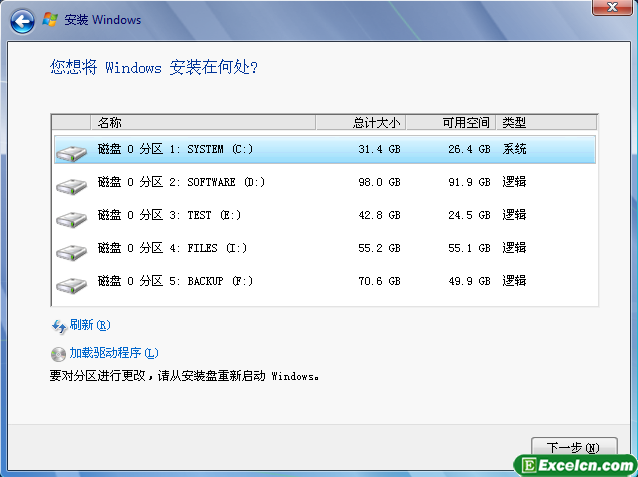Go back with the blue arrow button
Screen dimensions: 638x477
point(22,21)
